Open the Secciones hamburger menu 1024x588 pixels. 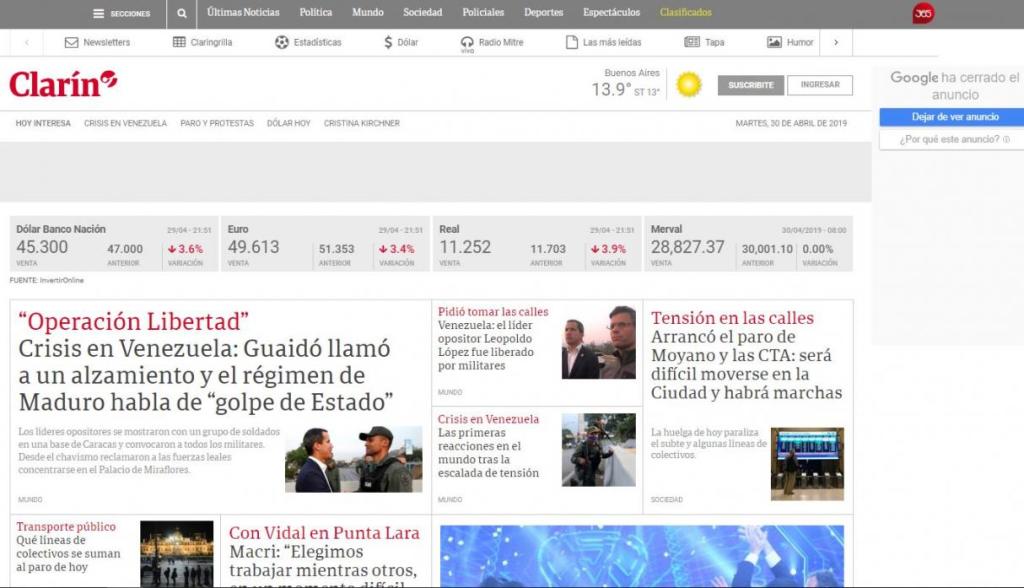pos(121,13)
